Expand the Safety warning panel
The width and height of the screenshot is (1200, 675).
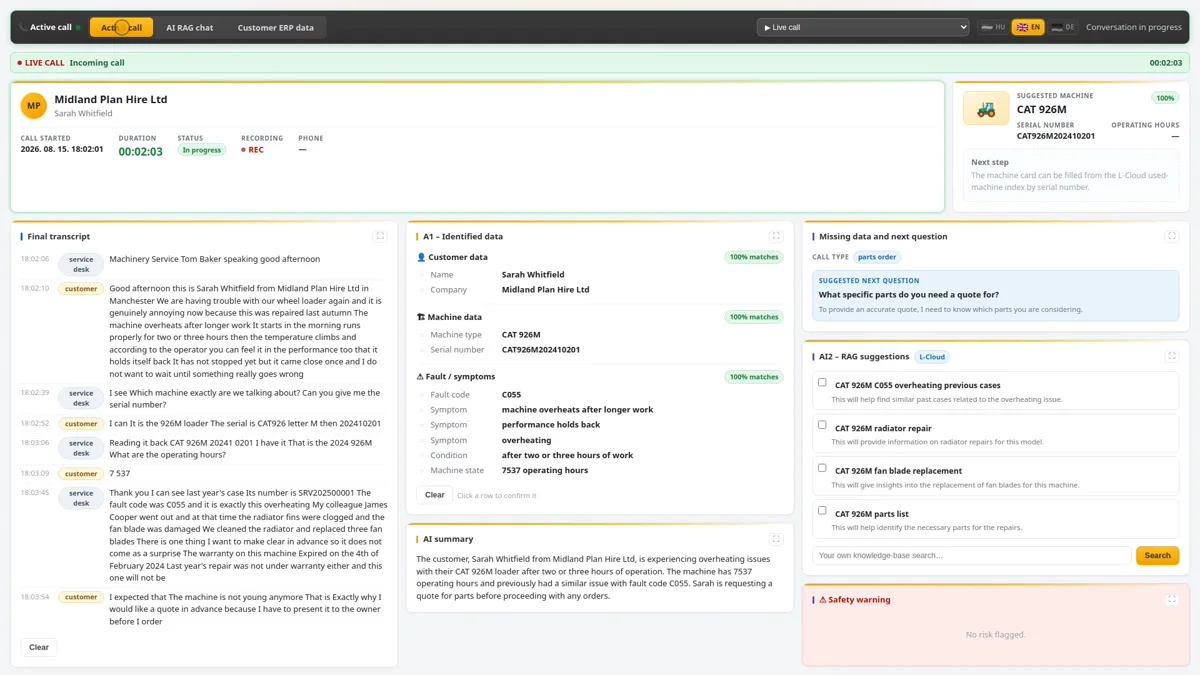coord(1172,600)
